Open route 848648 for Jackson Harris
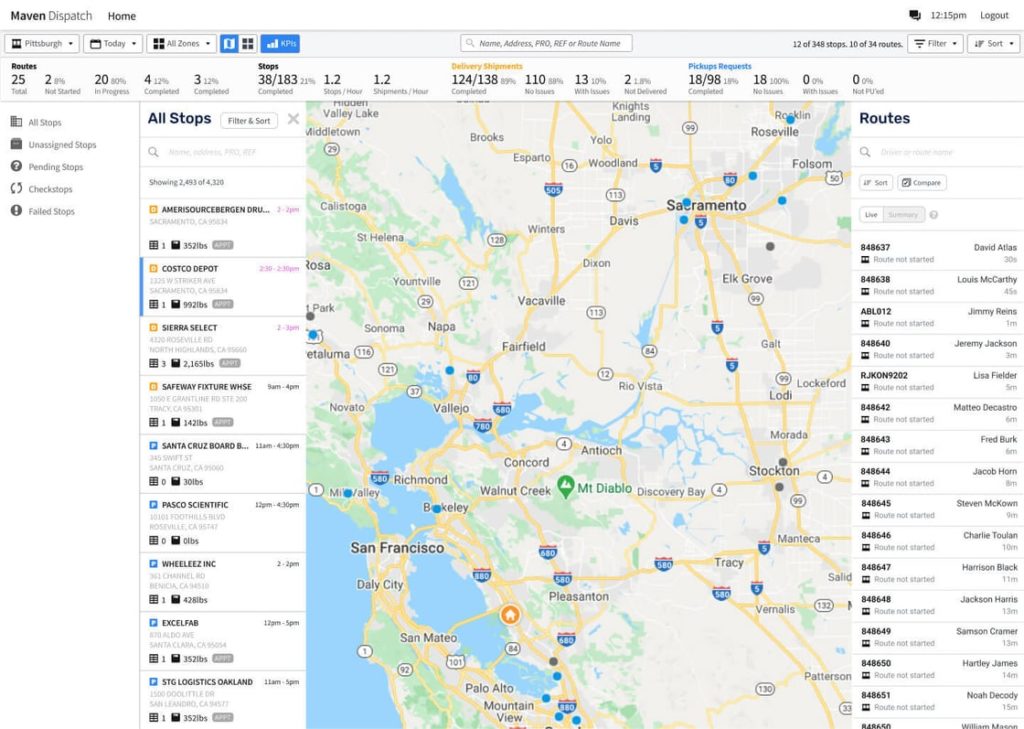 point(938,606)
